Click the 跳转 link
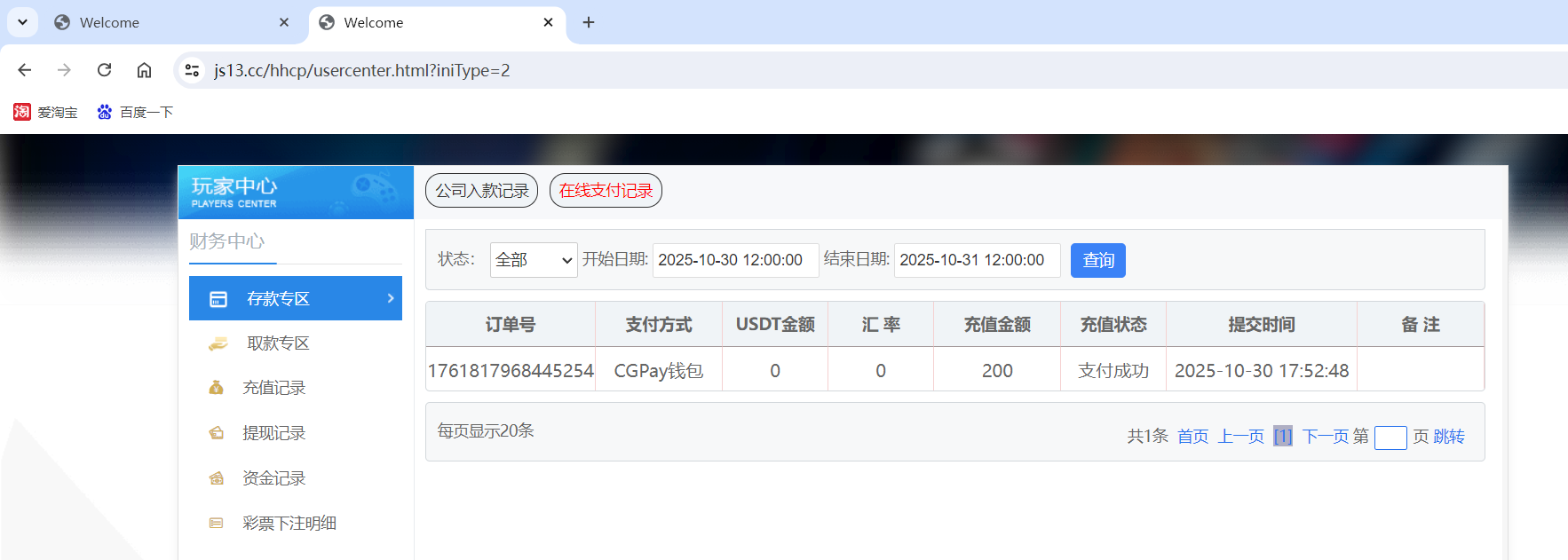 point(1449,437)
